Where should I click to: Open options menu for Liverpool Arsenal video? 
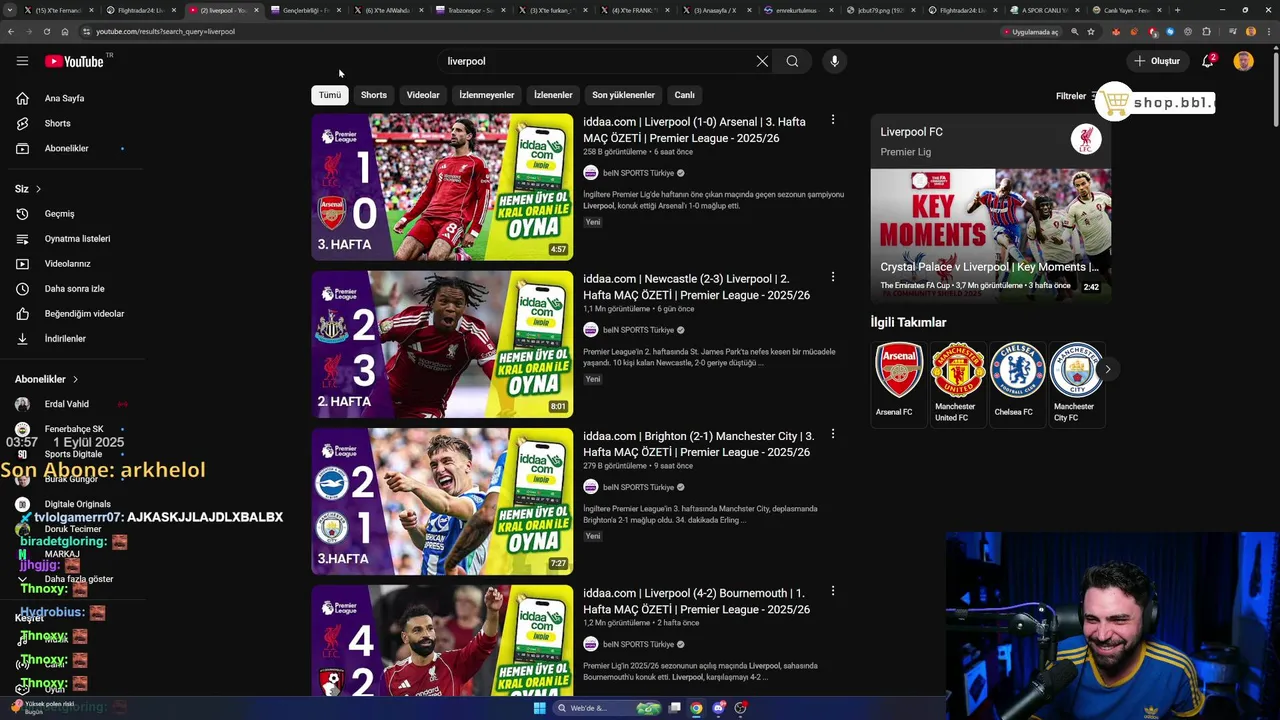[832, 120]
